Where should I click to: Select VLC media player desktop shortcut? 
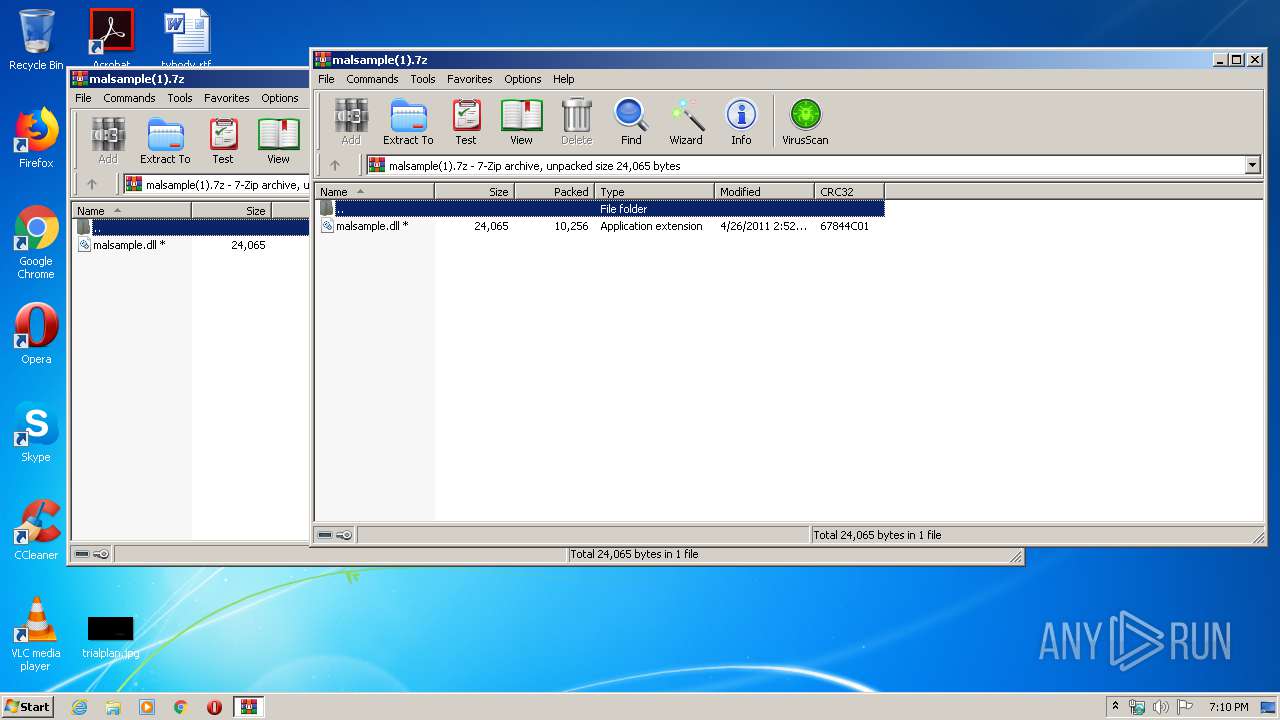(36, 634)
